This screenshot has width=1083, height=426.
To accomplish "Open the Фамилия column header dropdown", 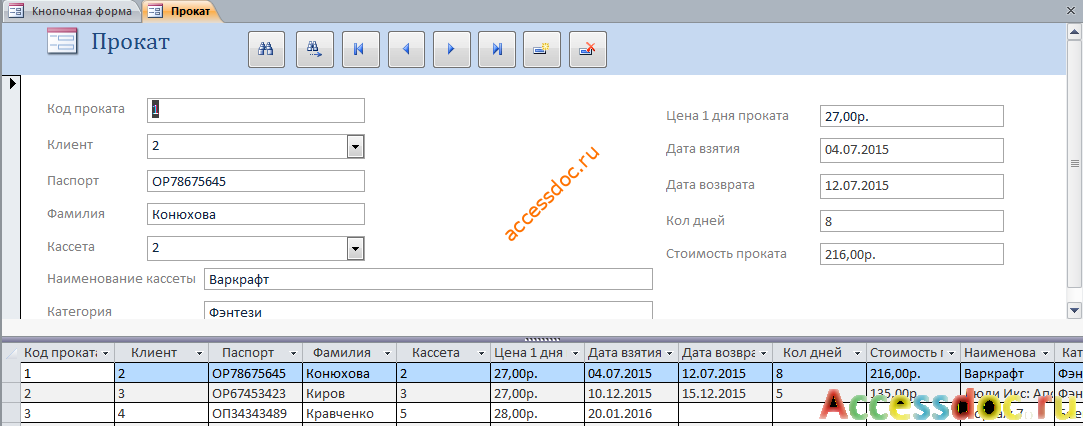I will point(387,353).
